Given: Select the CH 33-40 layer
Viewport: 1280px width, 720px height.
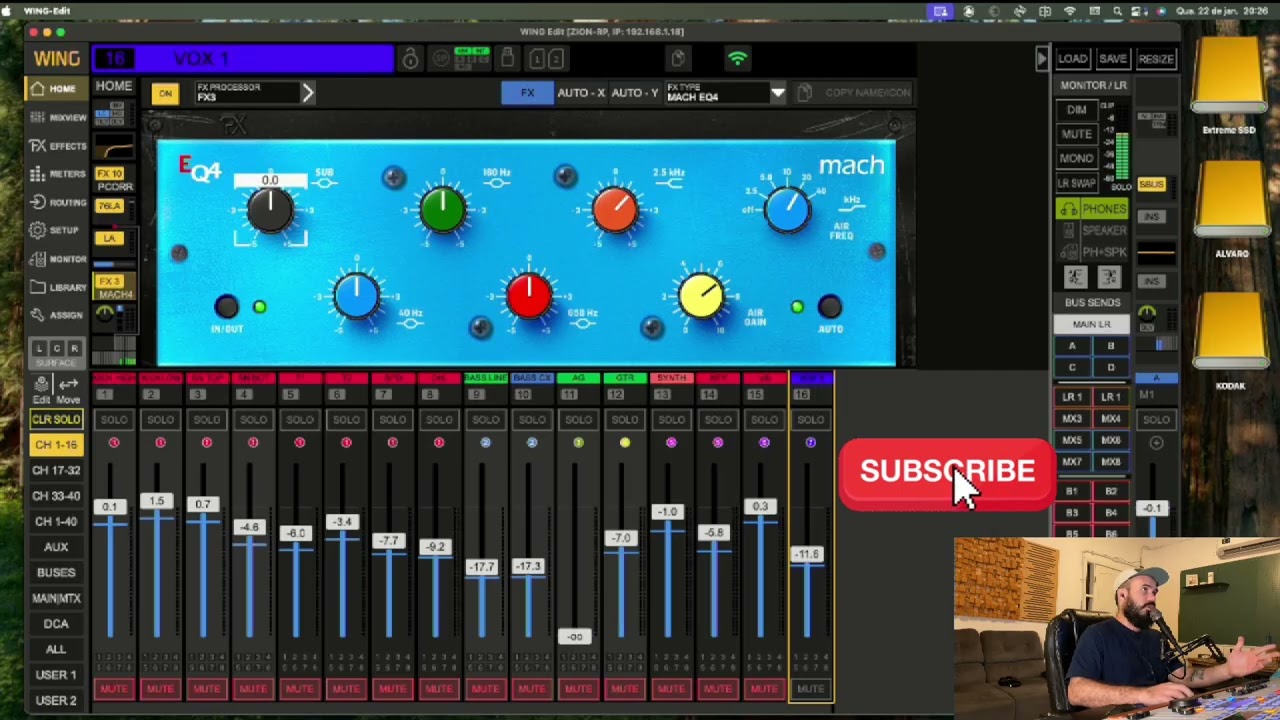Looking at the screenshot, I should point(56,496).
